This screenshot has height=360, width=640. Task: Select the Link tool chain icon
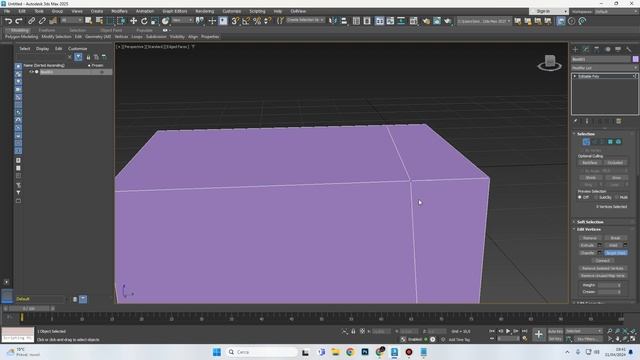click(31, 21)
